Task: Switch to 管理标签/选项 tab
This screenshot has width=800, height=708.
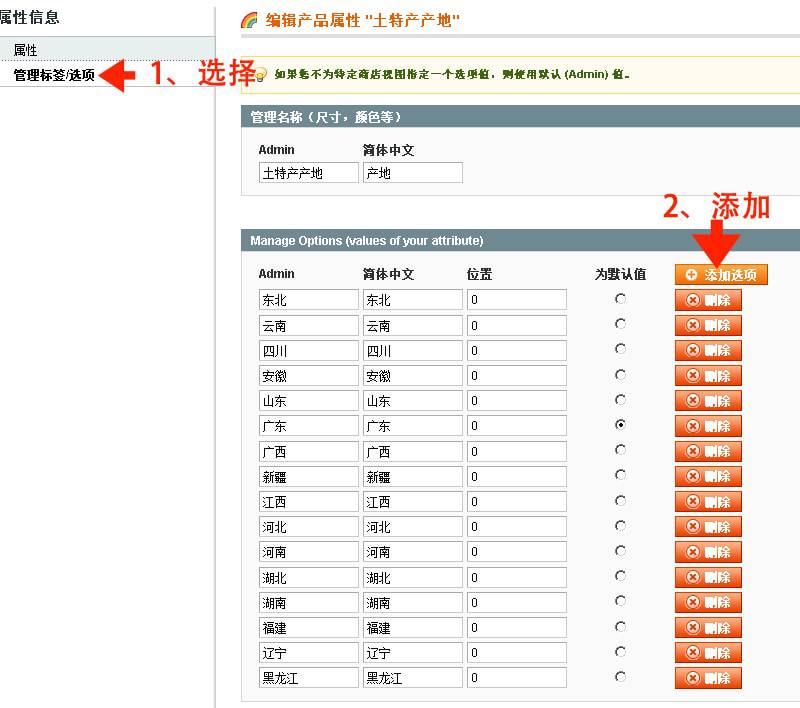Action: 54,75
